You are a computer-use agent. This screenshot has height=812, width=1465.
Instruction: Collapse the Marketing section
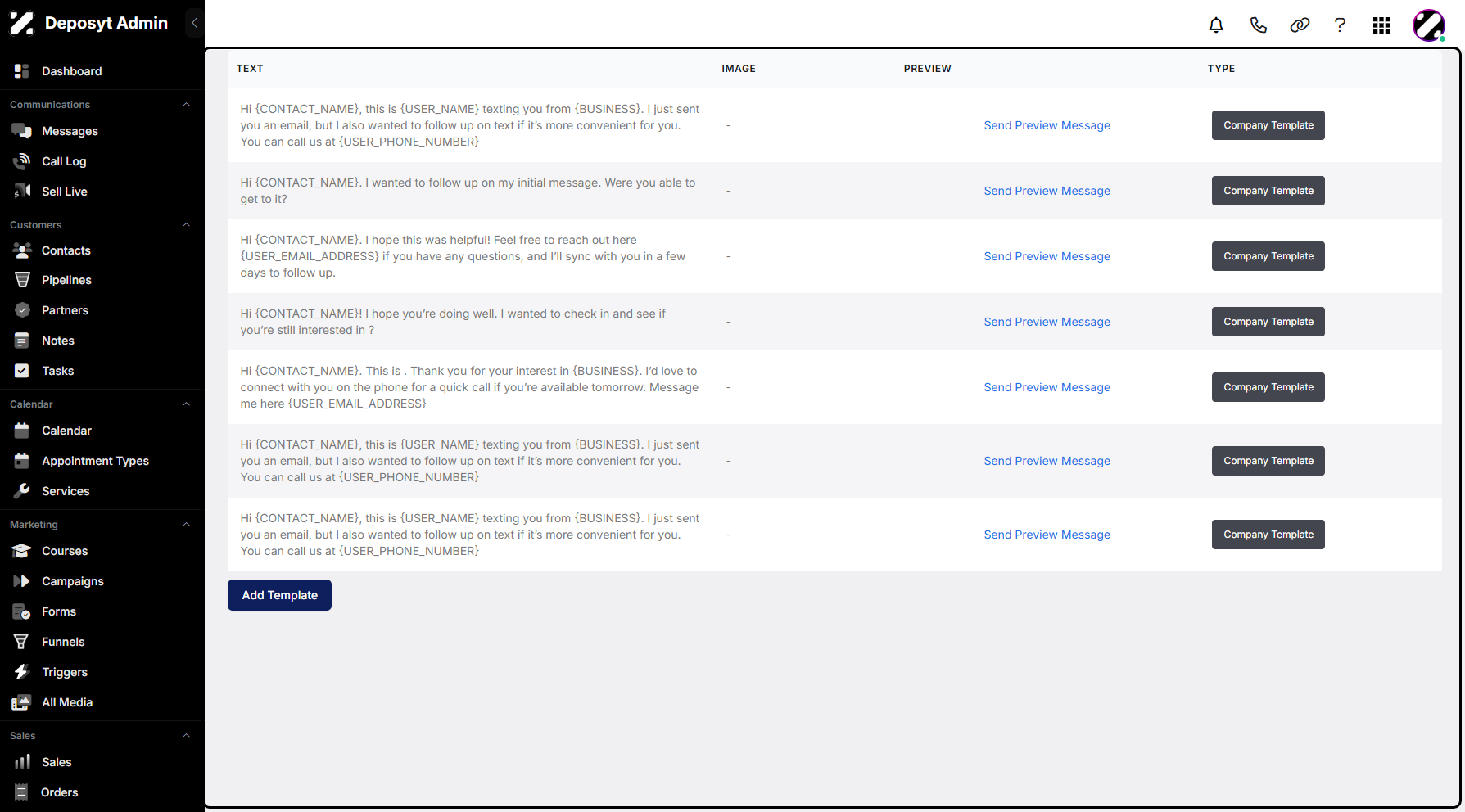pyautogui.click(x=186, y=525)
